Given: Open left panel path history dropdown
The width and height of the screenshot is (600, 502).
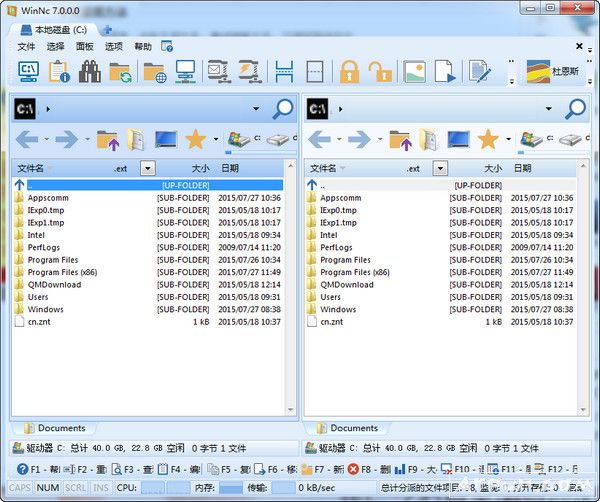Looking at the screenshot, I should (x=256, y=109).
